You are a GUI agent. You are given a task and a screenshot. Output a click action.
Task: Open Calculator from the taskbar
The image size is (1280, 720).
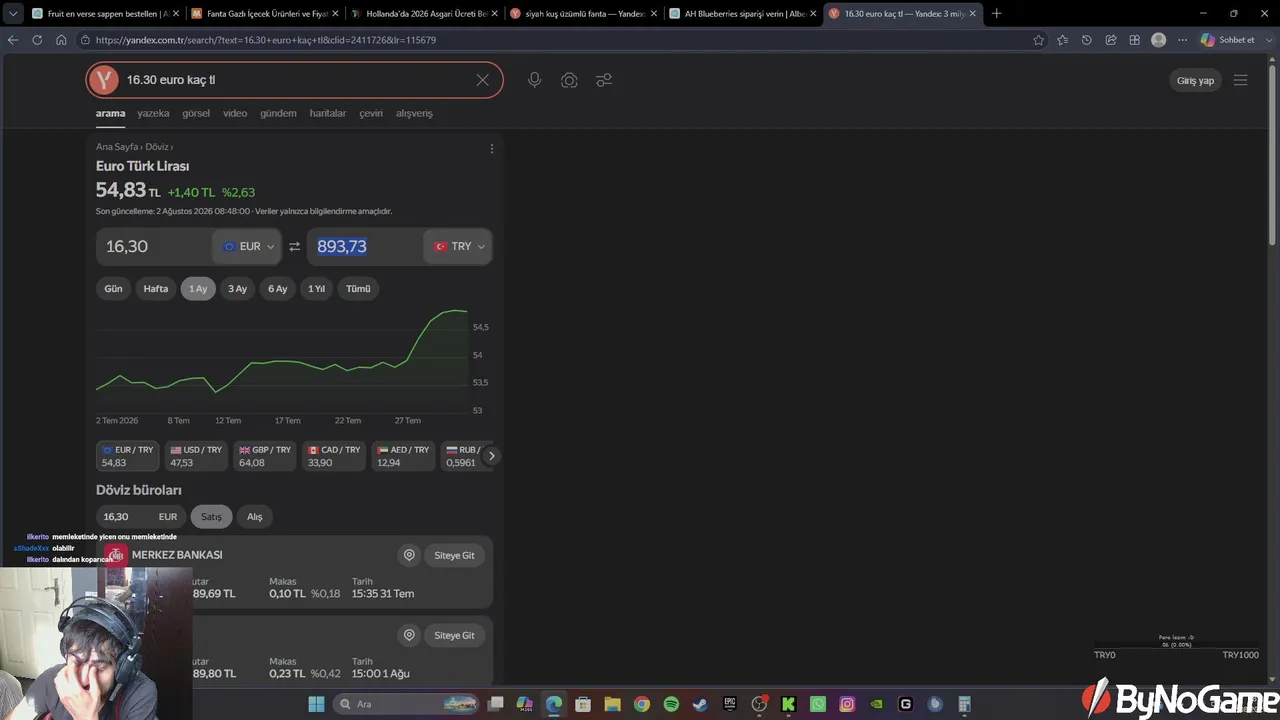click(964, 704)
